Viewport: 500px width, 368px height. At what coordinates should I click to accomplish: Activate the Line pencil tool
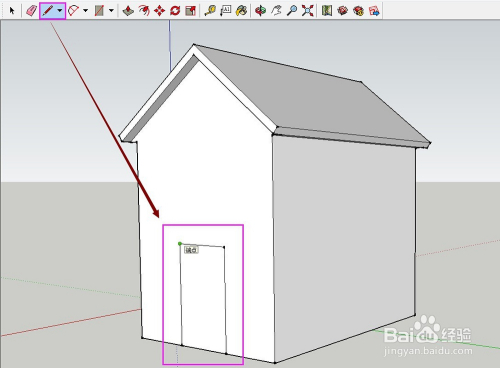pyautogui.click(x=48, y=11)
